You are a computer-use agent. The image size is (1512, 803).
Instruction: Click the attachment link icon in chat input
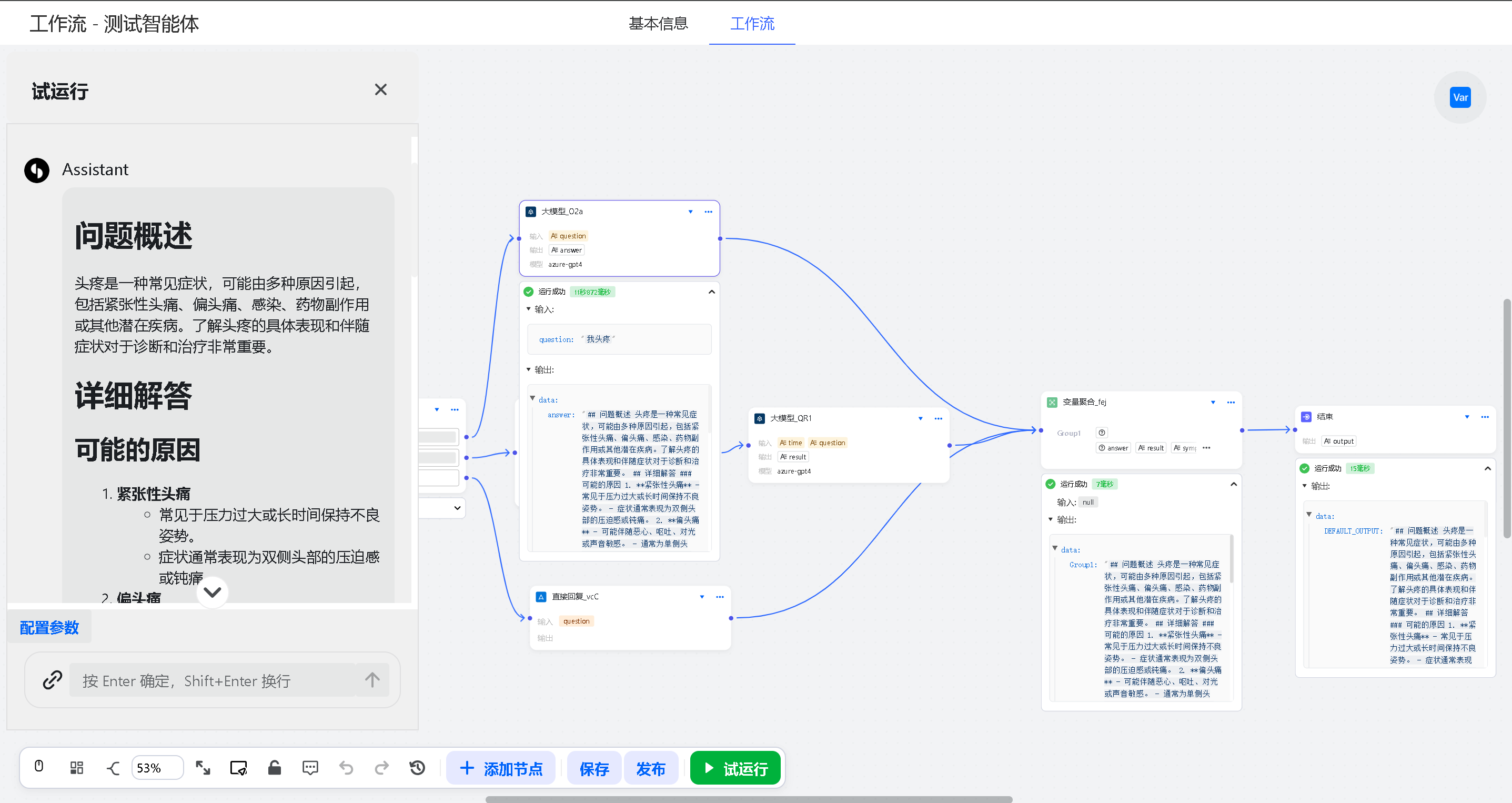53,680
